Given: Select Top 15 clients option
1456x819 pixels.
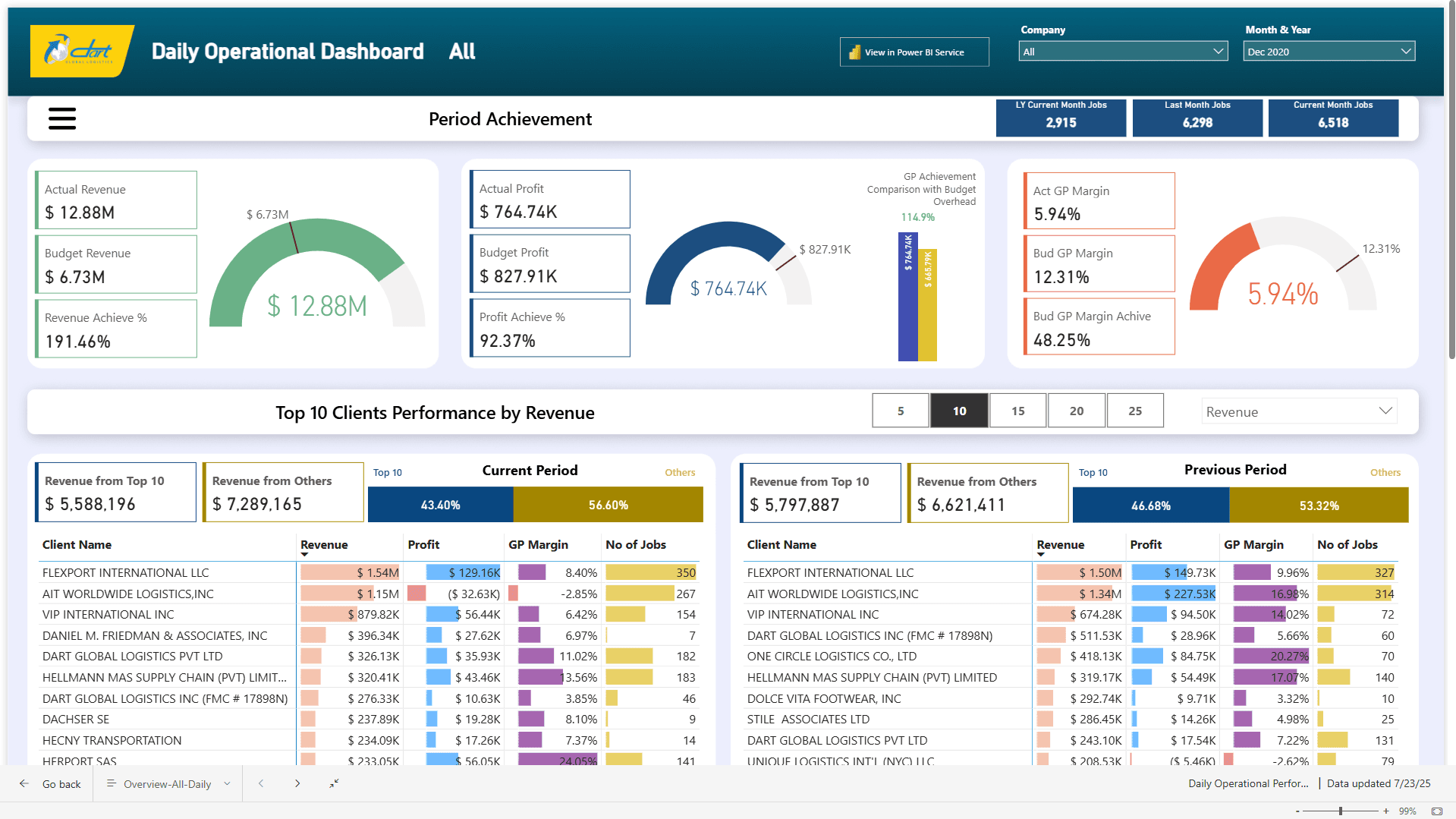Looking at the screenshot, I should (x=1017, y=411).
